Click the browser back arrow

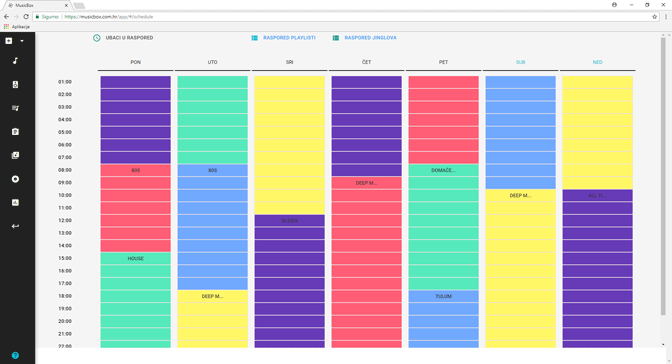pyautogui.click(x=6, y=17)
